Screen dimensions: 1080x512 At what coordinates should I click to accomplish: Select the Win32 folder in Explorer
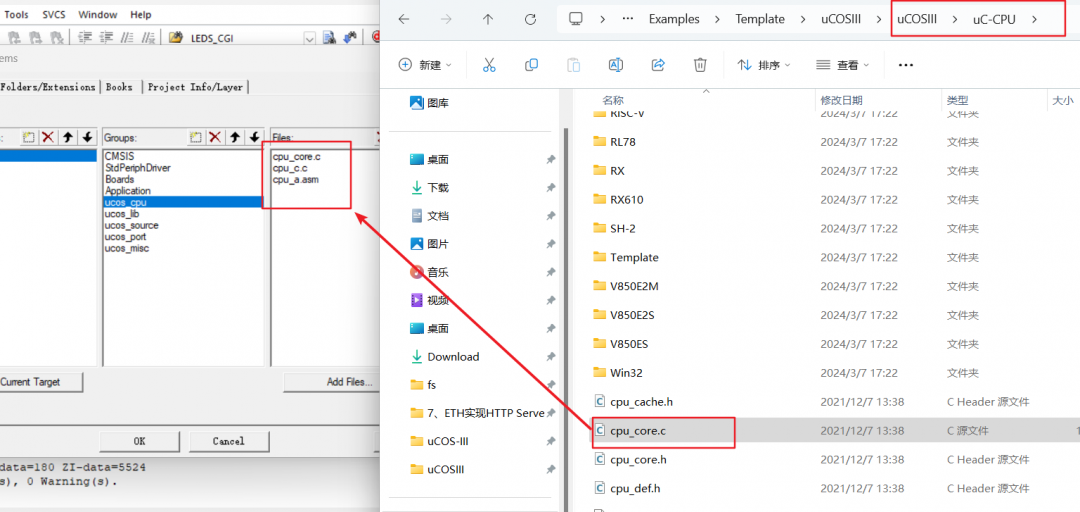[626, 373]
